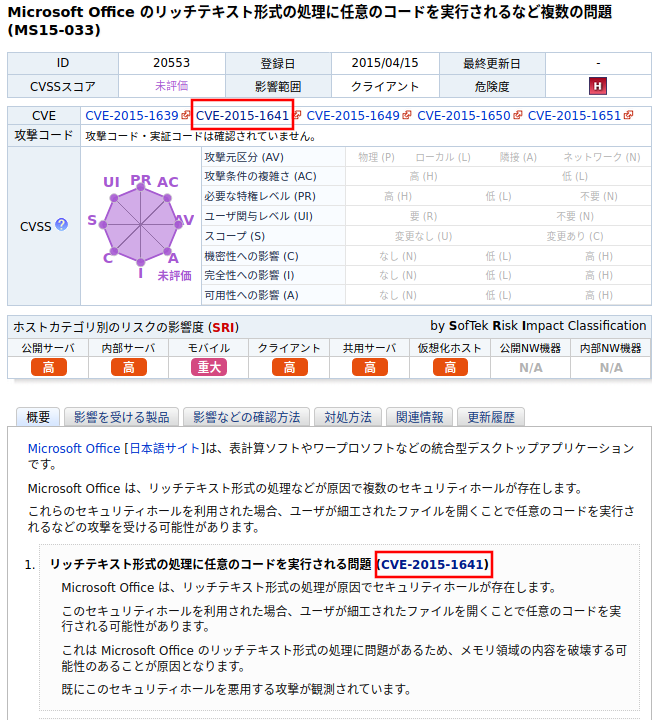Click the スコープ (S) label

(235, 236)
